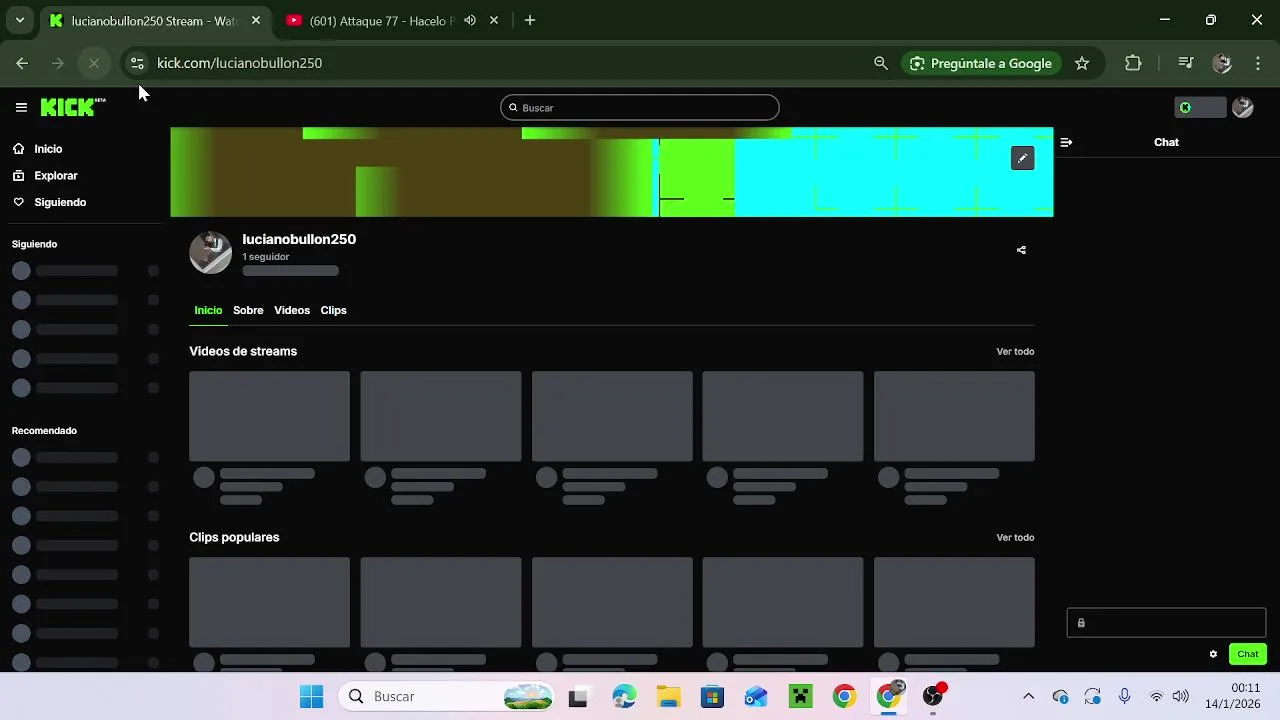
Task: Open OBS Studio from the taskbar
Action: point(933,696)
